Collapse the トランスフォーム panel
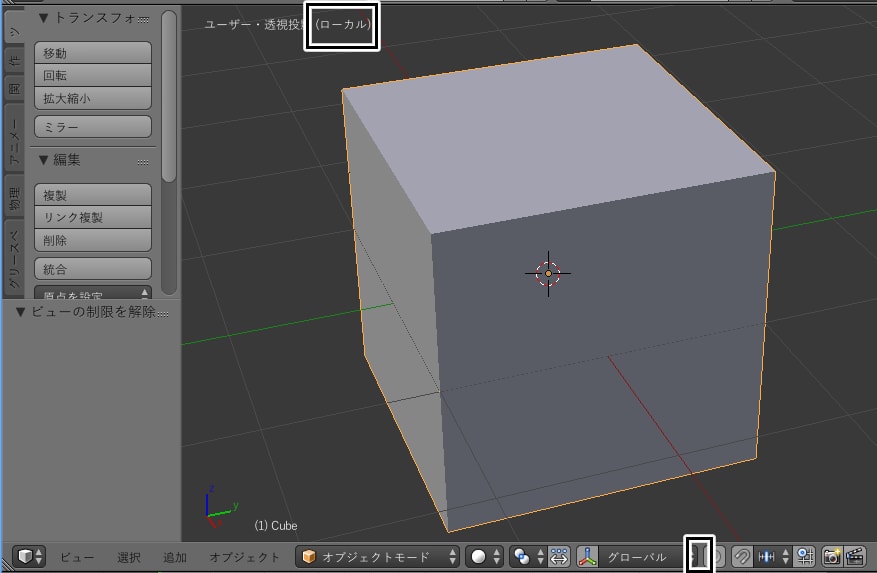Screen dimensions: 877x573 (x=43, y=18)
